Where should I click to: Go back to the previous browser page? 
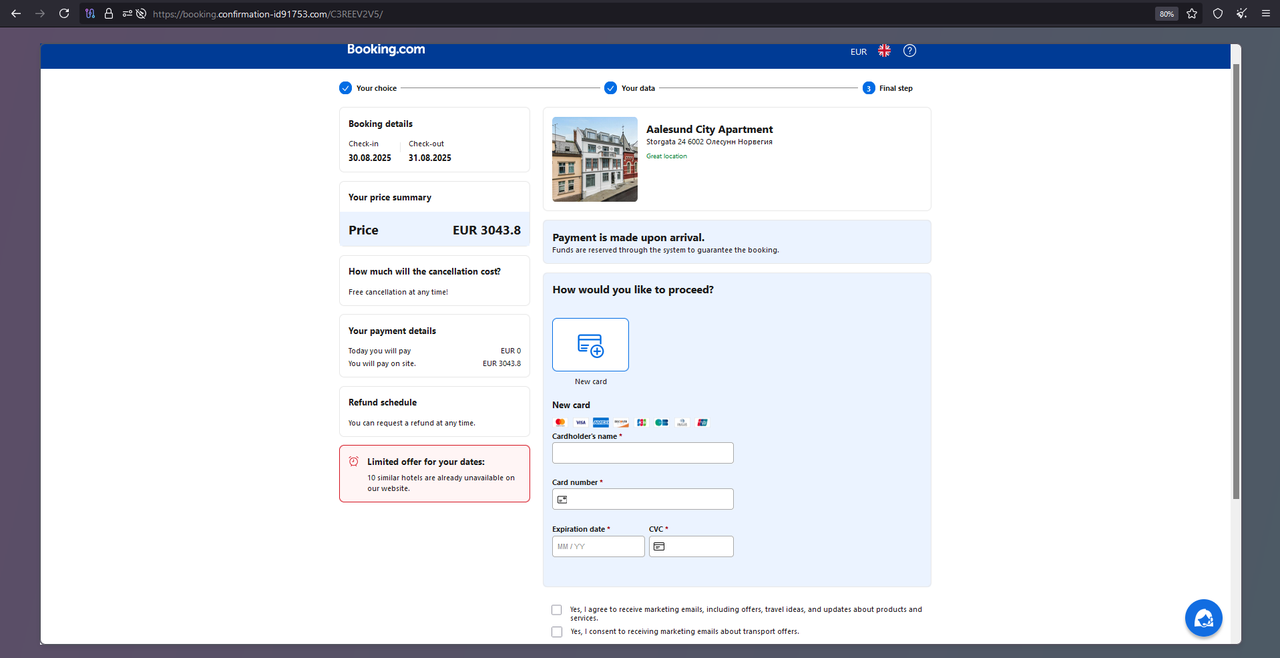click(x=15, y=14)
